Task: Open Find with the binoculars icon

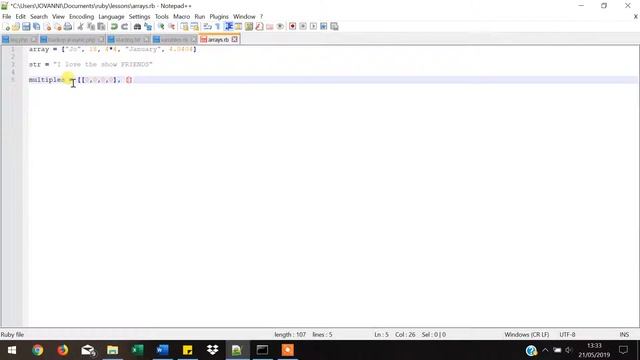Action: pyautogui.click(x=137, y=27)
